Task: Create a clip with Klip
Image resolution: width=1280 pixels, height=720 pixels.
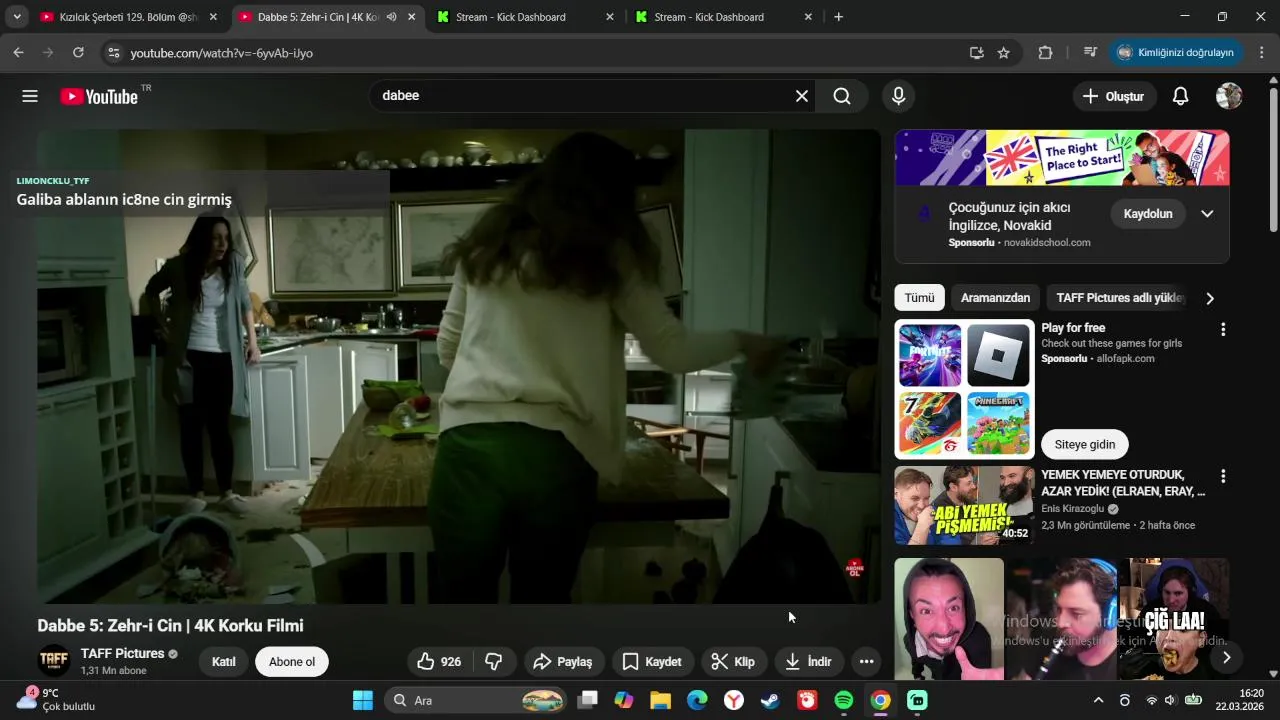Action: 733,661
